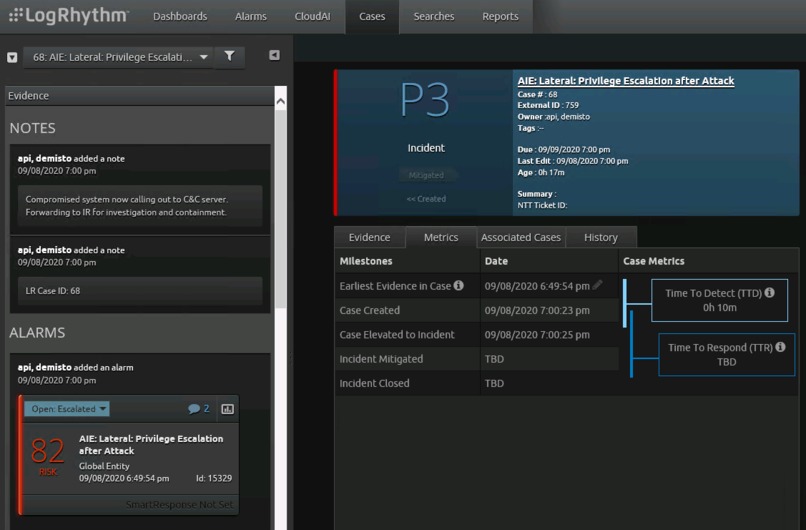Click the << Created status button
This screenshot has width=806, height=530.
click(x=426, y=199)
